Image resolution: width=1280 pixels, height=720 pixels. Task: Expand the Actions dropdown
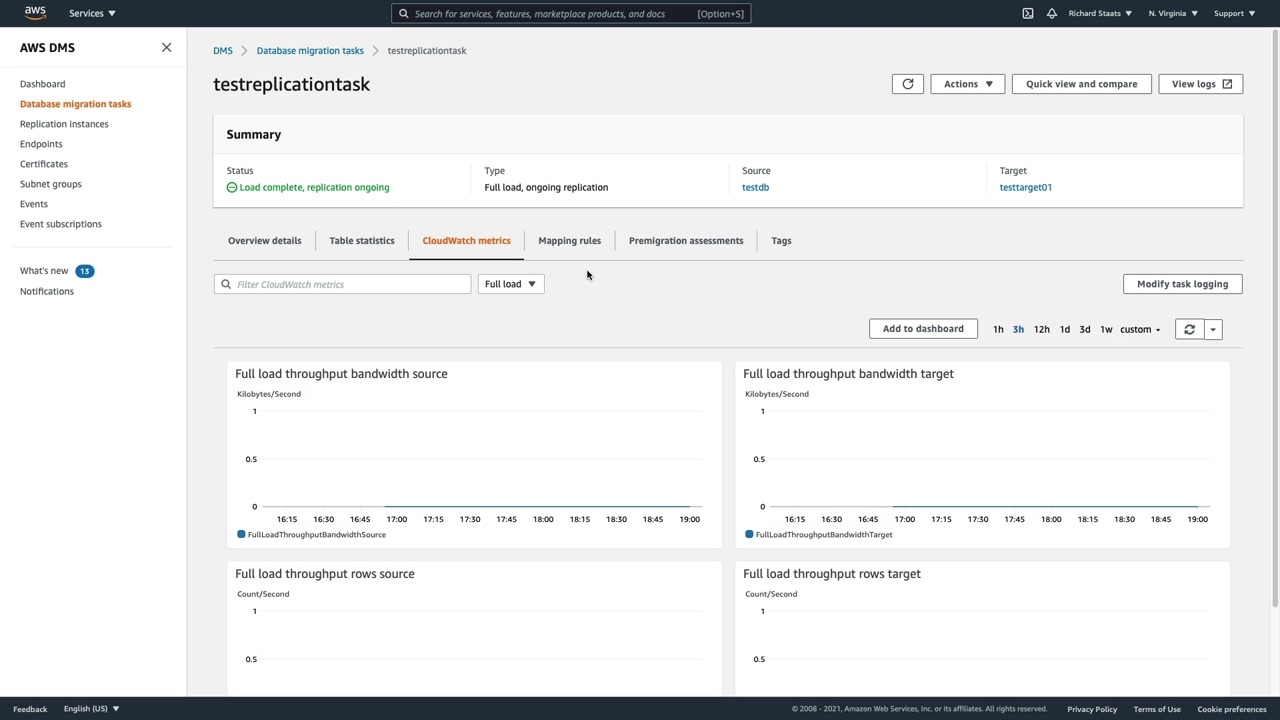click(968, 84)
